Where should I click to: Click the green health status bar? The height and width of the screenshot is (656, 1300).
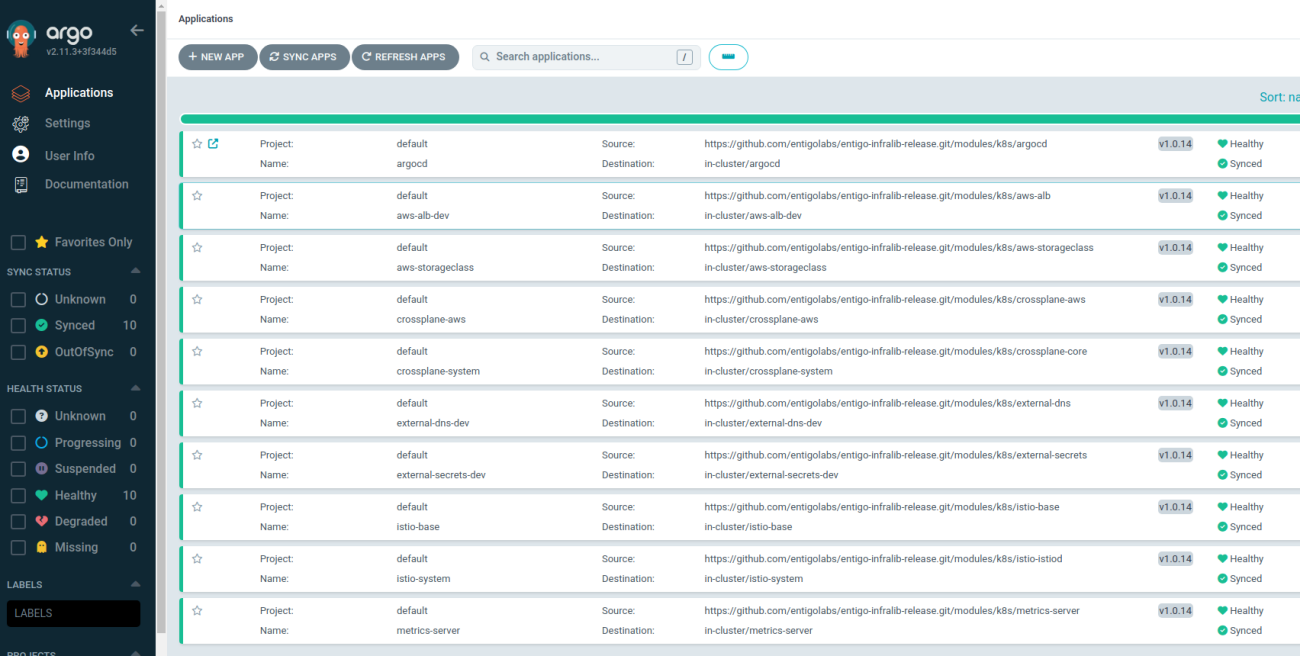coord(740,119)
